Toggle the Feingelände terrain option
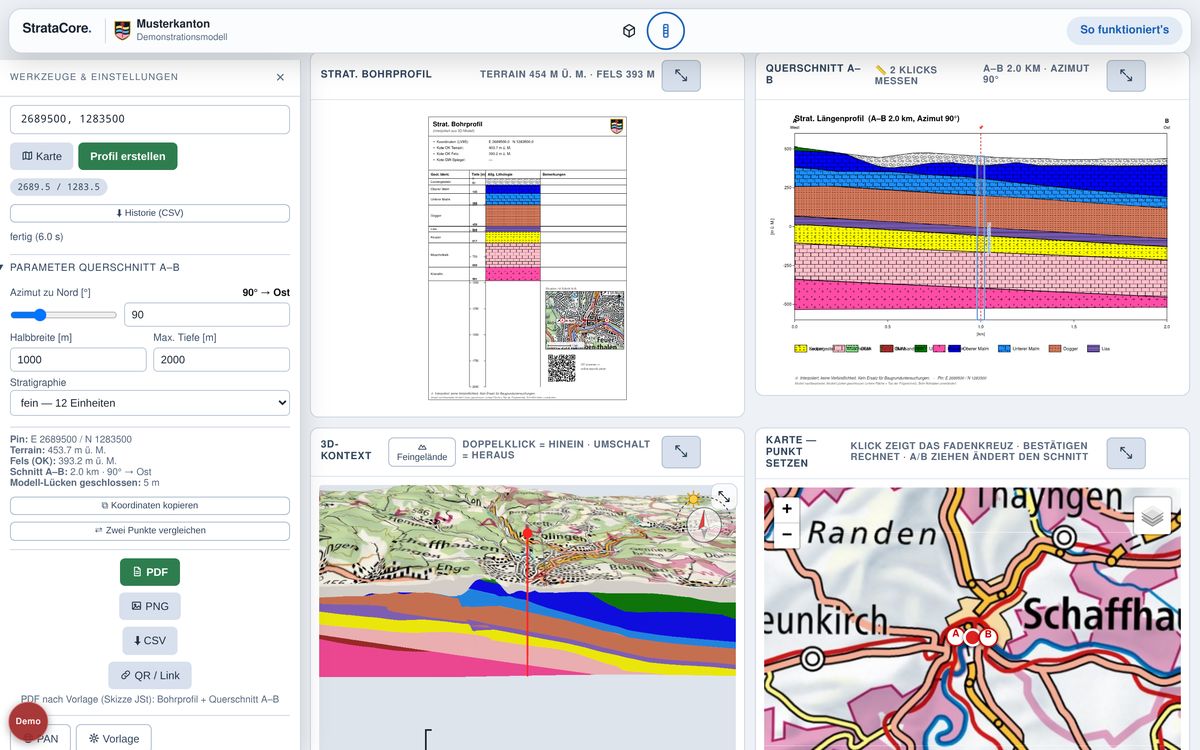The height and width of the screenshot is (750, 1200). click(422, 452)
